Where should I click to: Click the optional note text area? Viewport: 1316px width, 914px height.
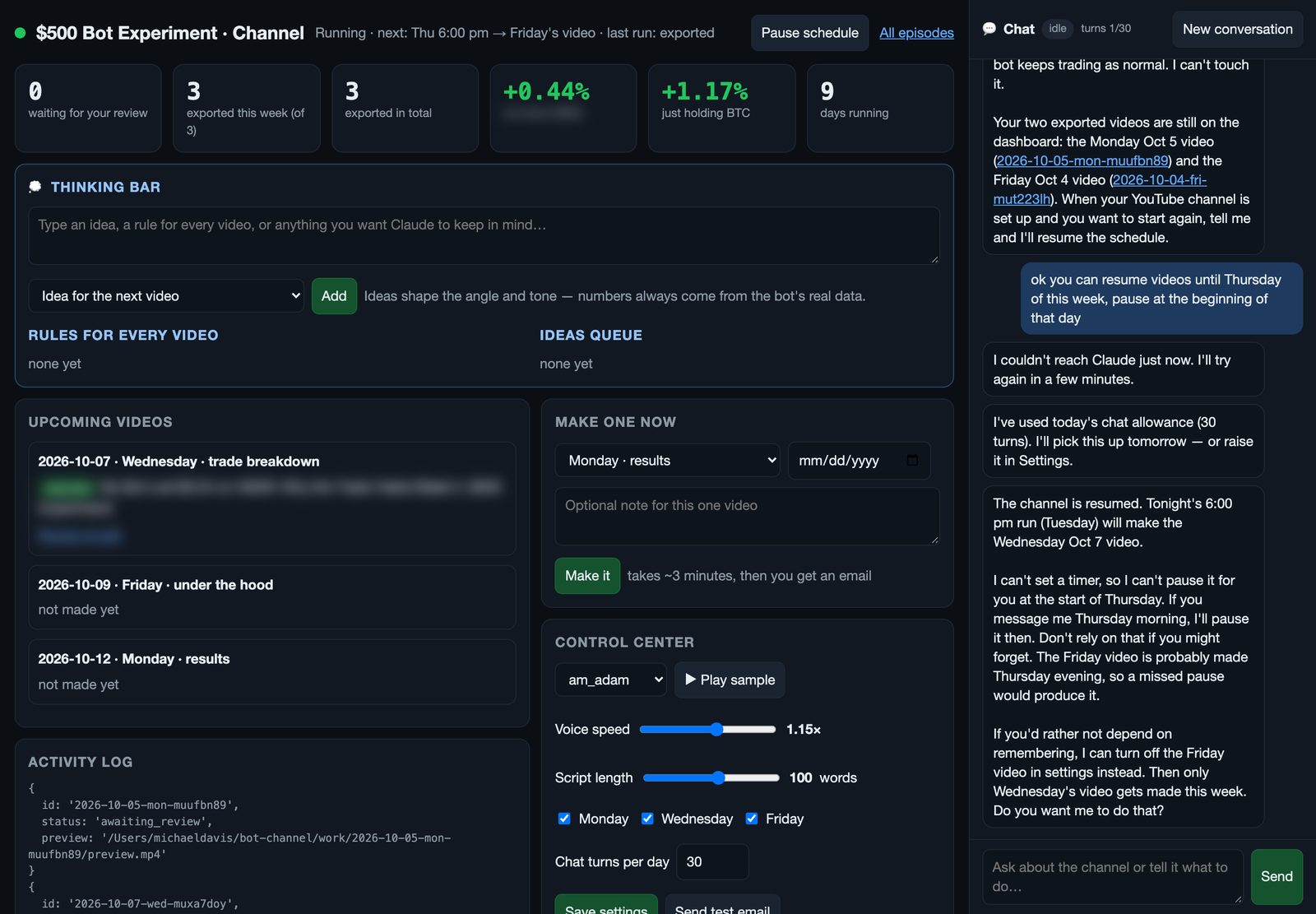(747, 516)
